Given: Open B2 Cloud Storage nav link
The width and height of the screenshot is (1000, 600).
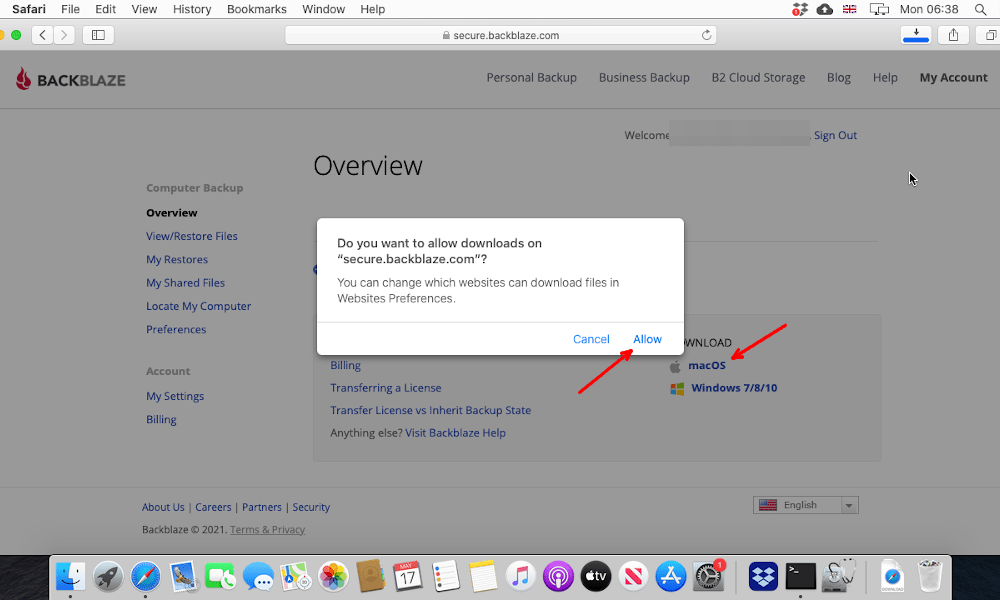Looking at the screenshot, I should tap(758, 78).
